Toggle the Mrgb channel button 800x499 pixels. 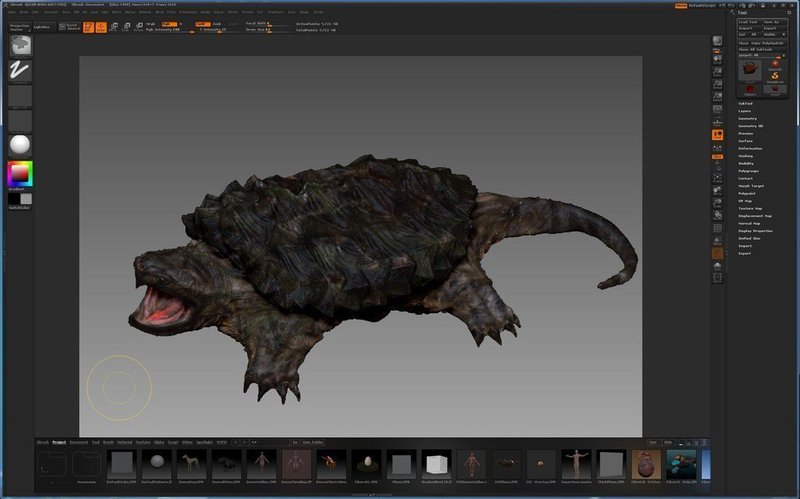(x=151, y=24)
